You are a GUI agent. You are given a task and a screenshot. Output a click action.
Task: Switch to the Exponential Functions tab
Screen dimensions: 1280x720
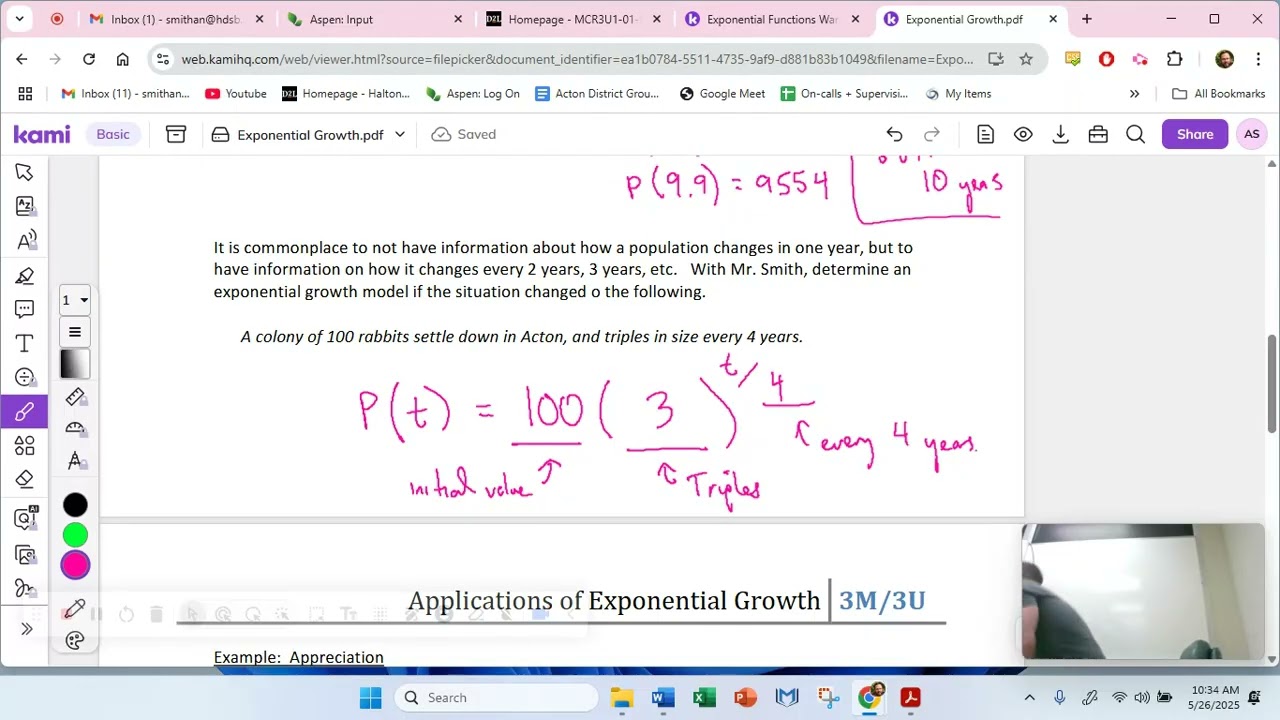pyautogui.click(x=770, y=19)
